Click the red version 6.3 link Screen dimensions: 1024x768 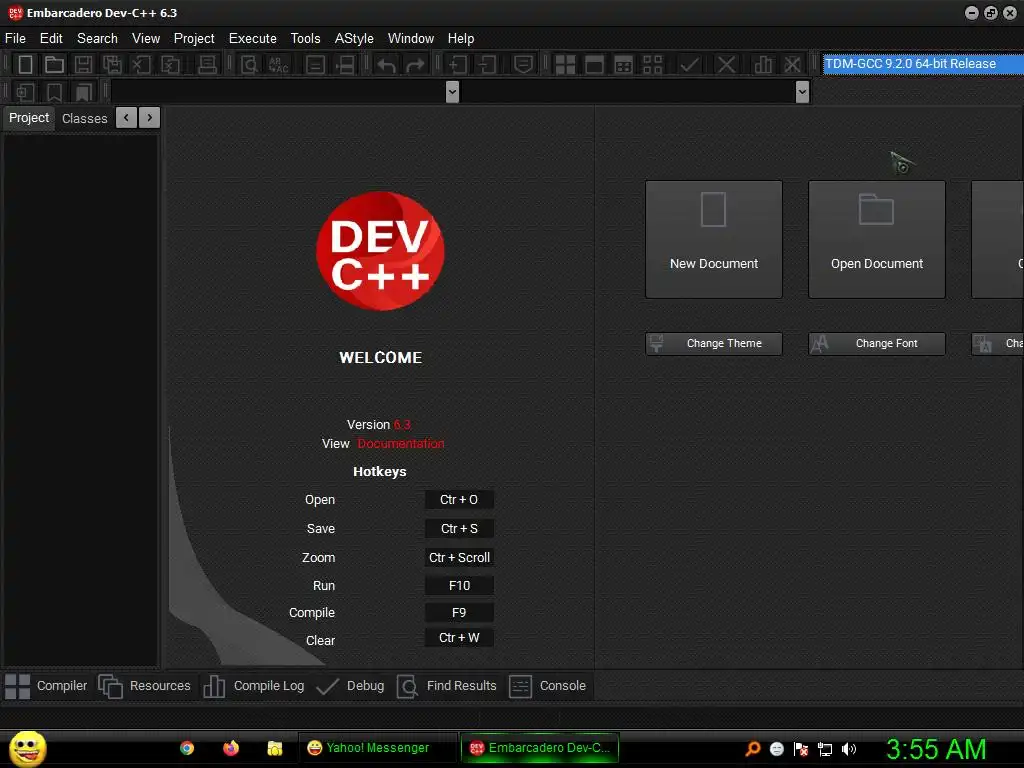click(402, 424)
